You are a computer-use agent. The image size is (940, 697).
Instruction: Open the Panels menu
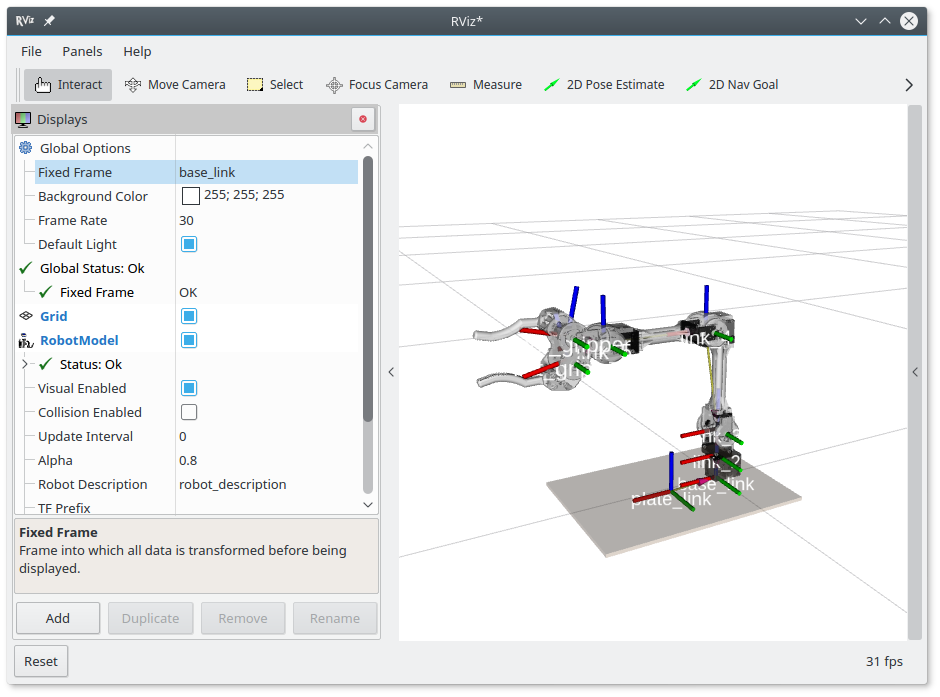tap(82, 51)
